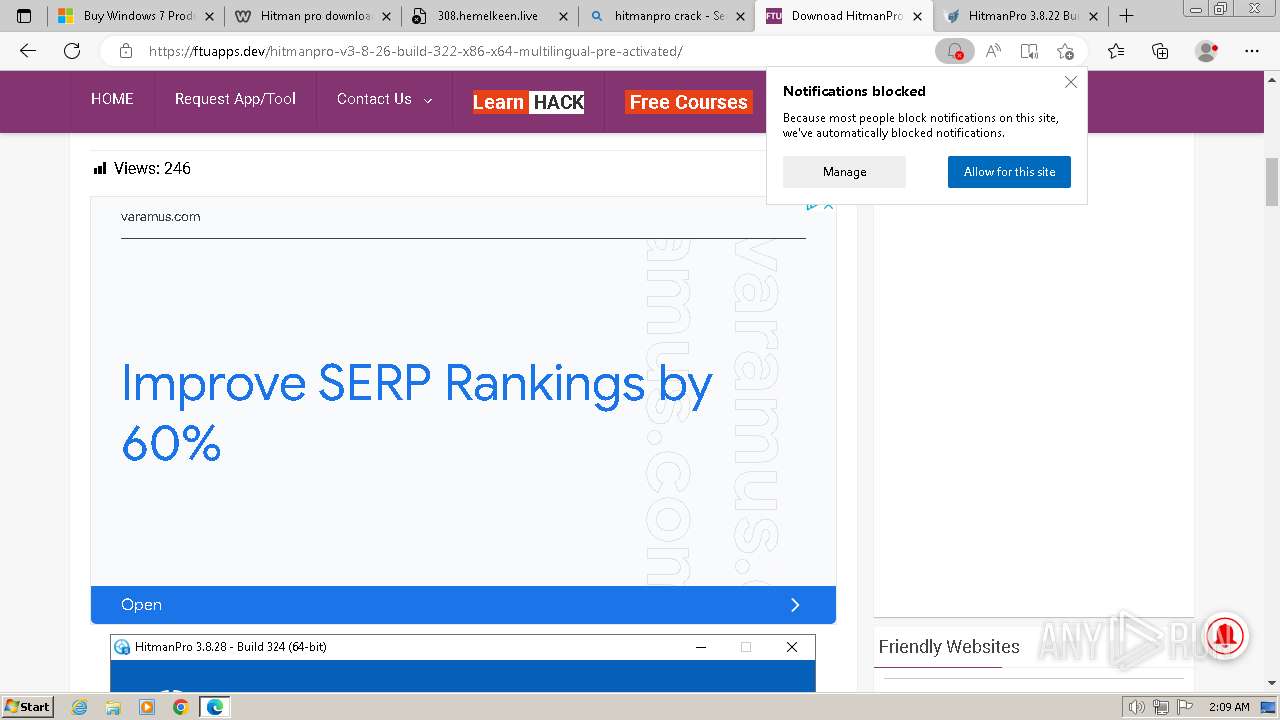Click the taskbar clock showing 2:09 AM
The width and height of the screenshot is (1280, 720).
click(1229, 707)
